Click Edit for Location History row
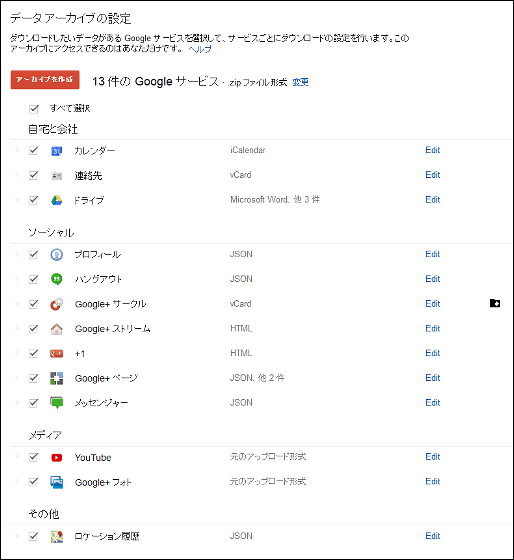Image resolution: width=514 pixels, height=560 pixels. point(433,536)
